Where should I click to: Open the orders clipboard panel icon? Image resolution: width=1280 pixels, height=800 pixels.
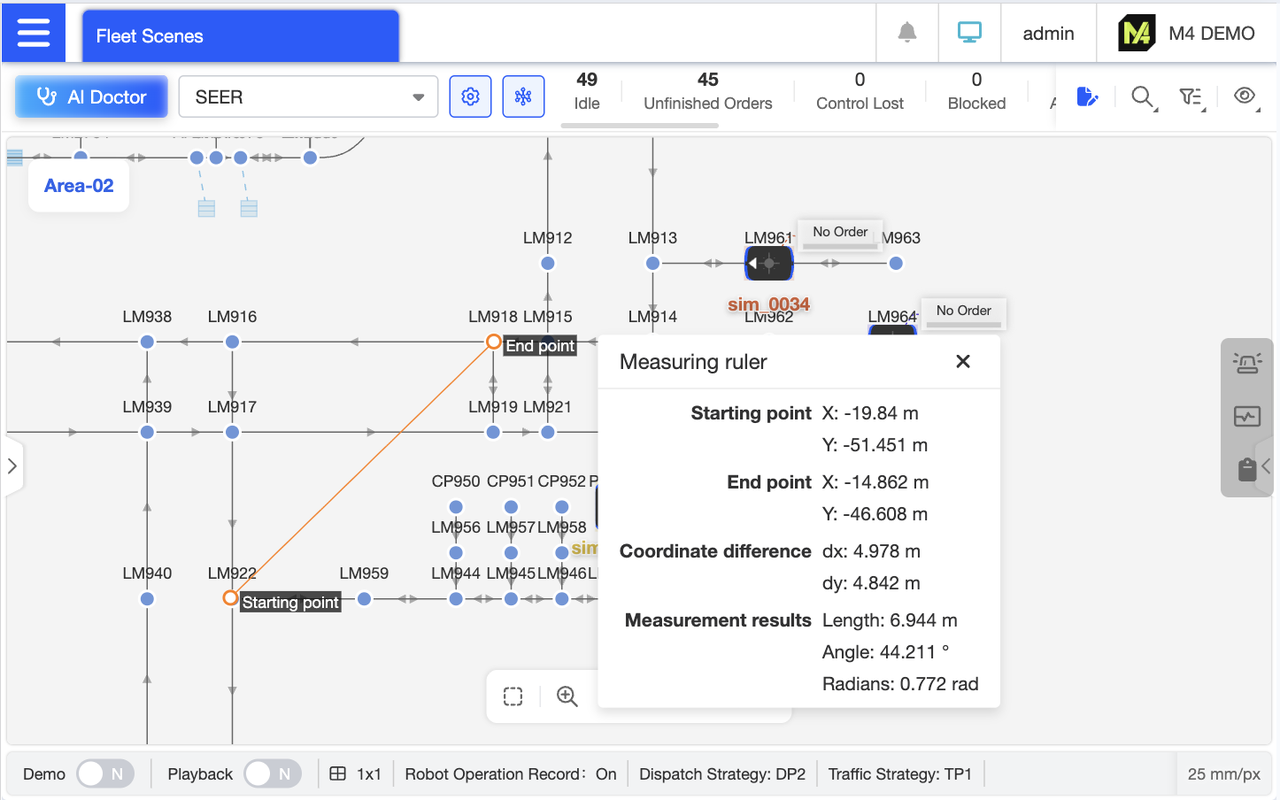tap(1246, 469)
